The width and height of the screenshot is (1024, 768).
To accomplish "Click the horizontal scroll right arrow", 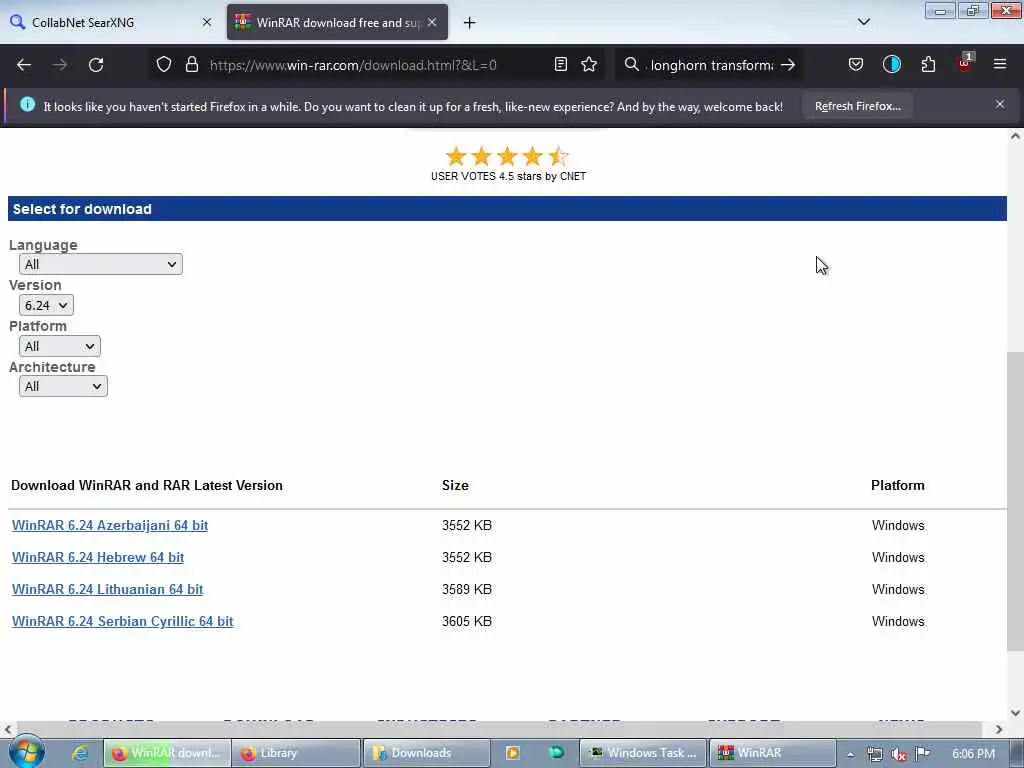I will point(999,729).
